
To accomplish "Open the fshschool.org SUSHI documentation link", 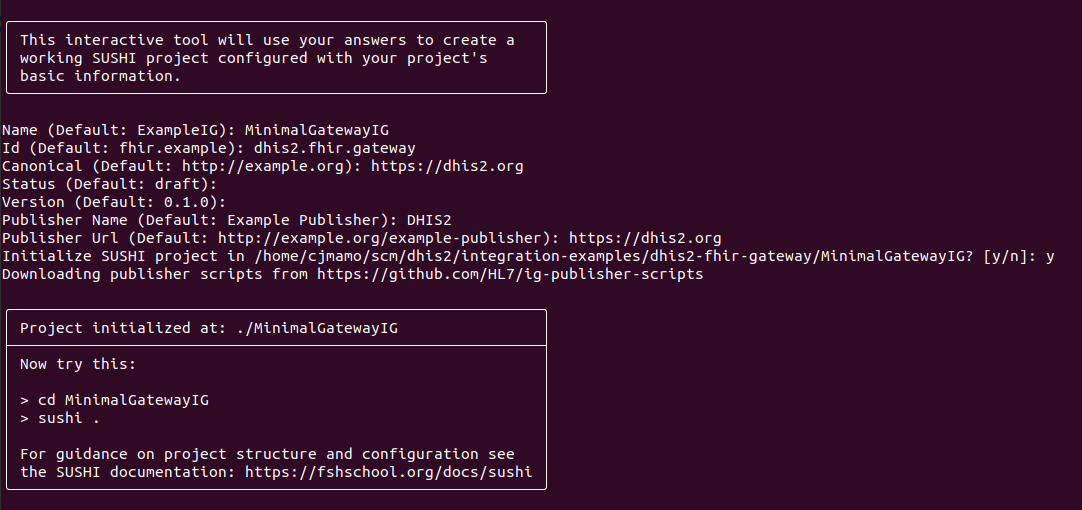I will click(x=388, y=472).
